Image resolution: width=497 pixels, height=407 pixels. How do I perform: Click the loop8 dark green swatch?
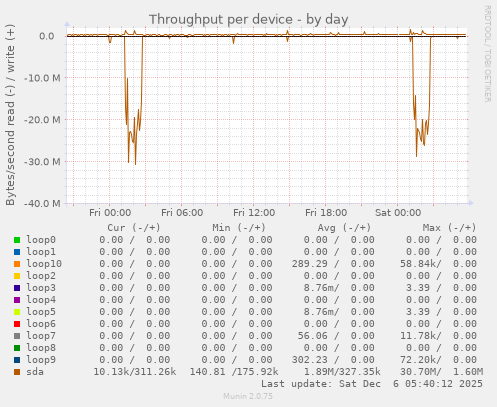17,348
